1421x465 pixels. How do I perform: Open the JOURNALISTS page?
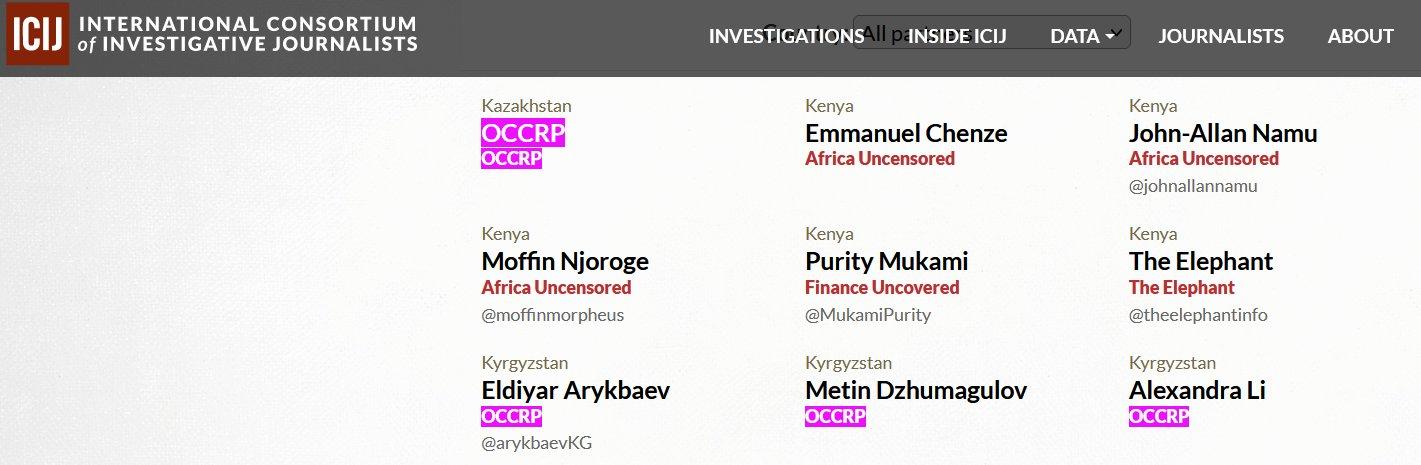[1220, 36]
